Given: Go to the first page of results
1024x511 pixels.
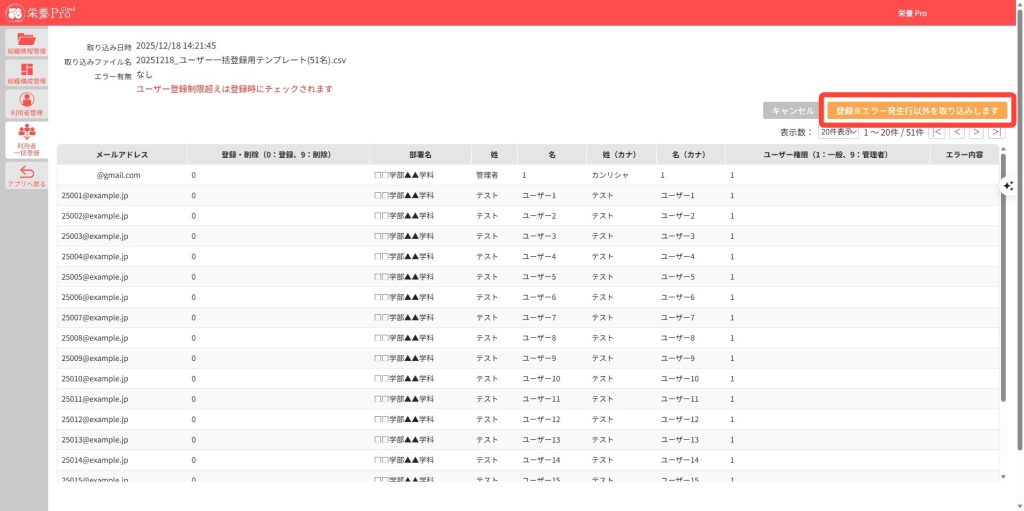Looking at the screenshot, I should pos(937,132).
